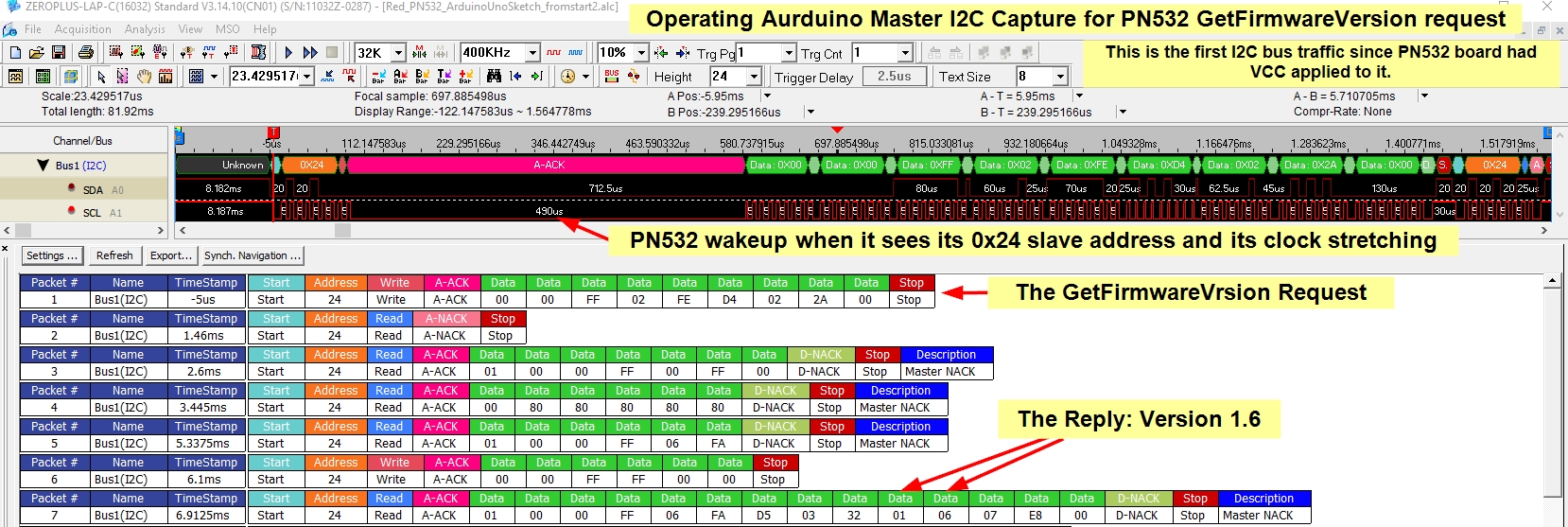Viewport: 1568px width, 527px height.
Task: Open the Height 24 dropdown
Action: [x=754, y=77]
